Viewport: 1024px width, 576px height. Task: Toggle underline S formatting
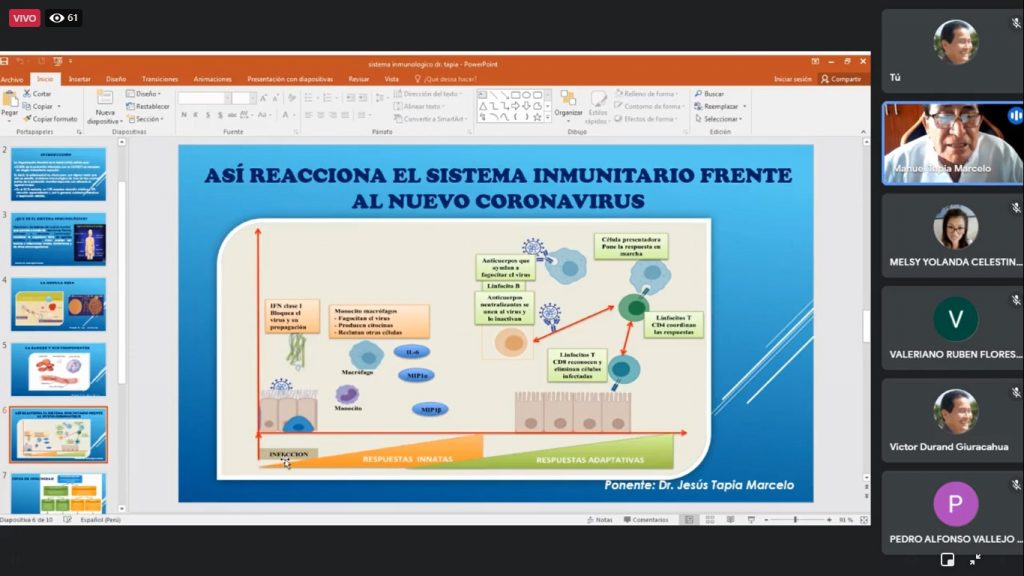coord(208,115)
